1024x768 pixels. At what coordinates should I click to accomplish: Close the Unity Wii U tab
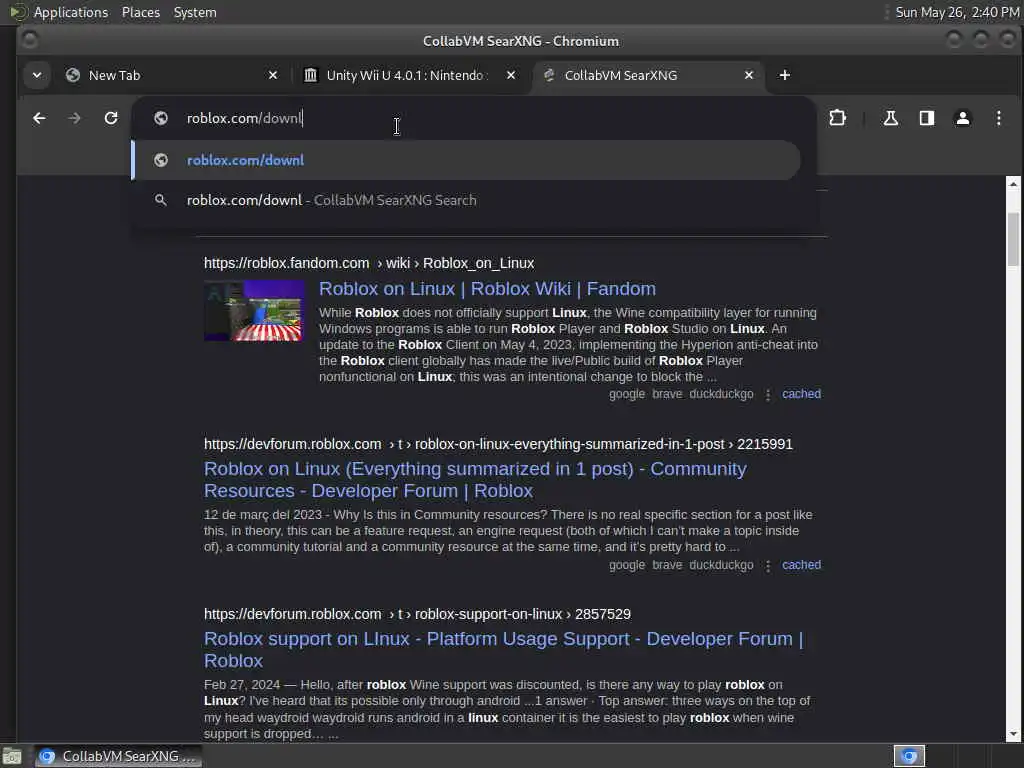pos(511,75)
